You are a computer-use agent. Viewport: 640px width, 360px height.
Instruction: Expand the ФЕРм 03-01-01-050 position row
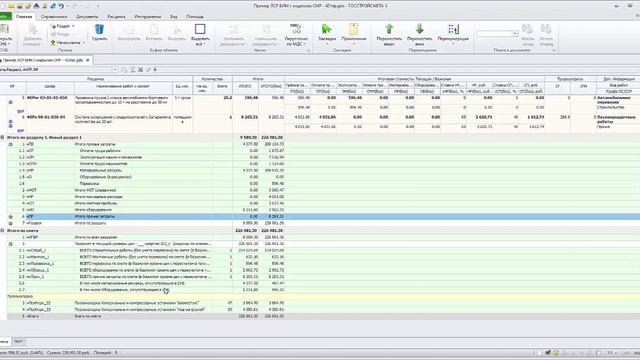click(x=11, y=102)
